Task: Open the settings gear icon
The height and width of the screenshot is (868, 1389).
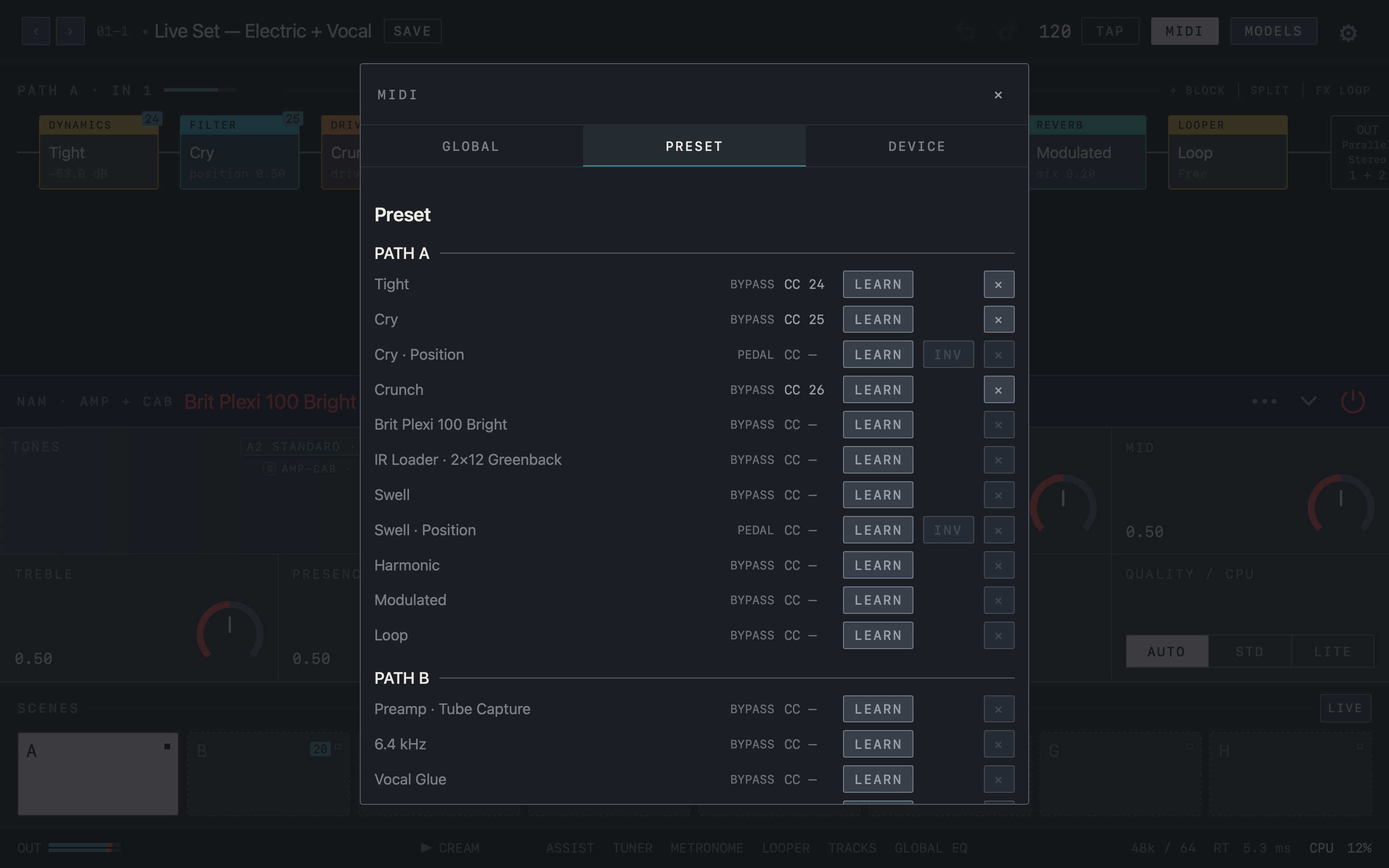Action: click(x=1348, y=32)
